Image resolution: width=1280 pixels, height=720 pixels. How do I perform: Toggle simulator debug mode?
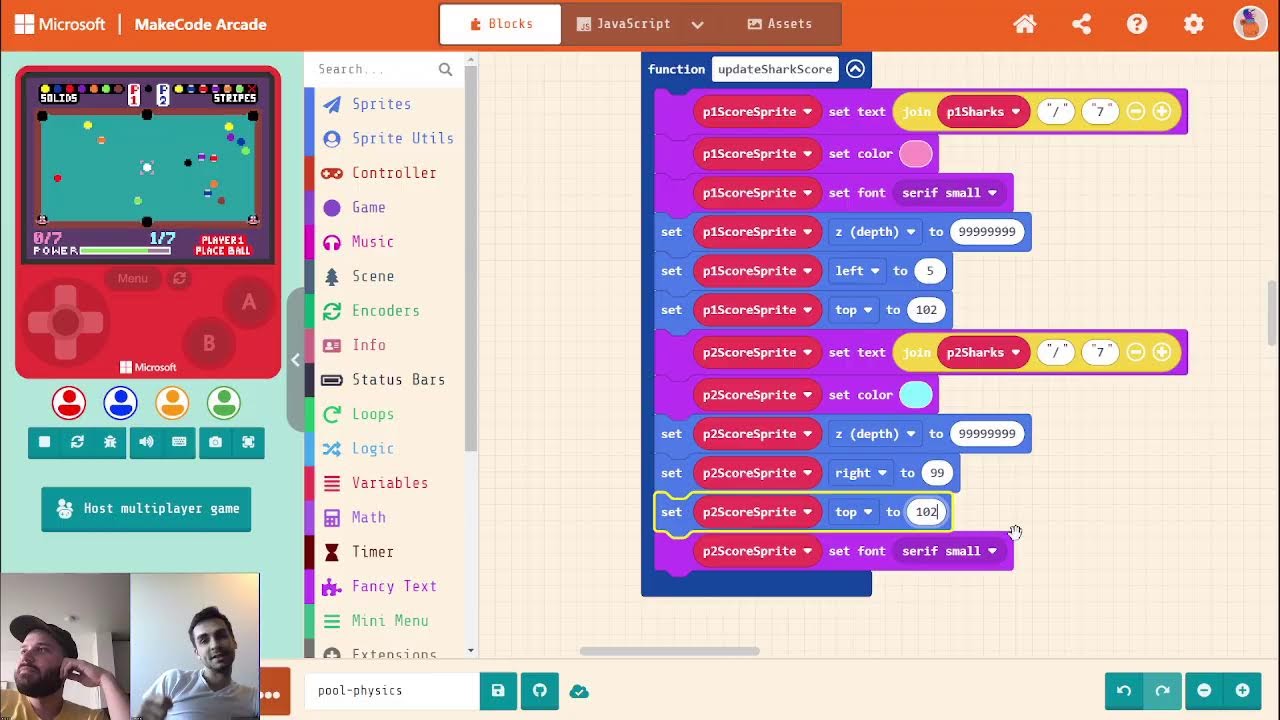[x=110, y=442]
